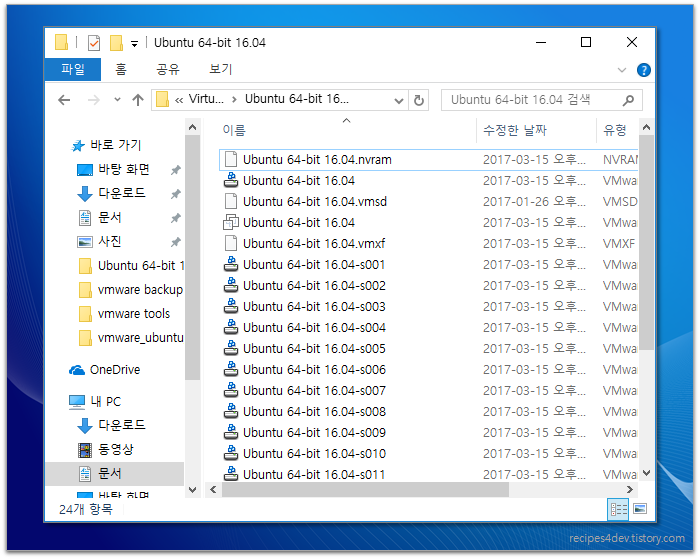The height and width of the screenshot is (560, 700).
Task: Click the disk icon of Ubuntu 64-bit 16.04-s008
Action: (231, 411)
